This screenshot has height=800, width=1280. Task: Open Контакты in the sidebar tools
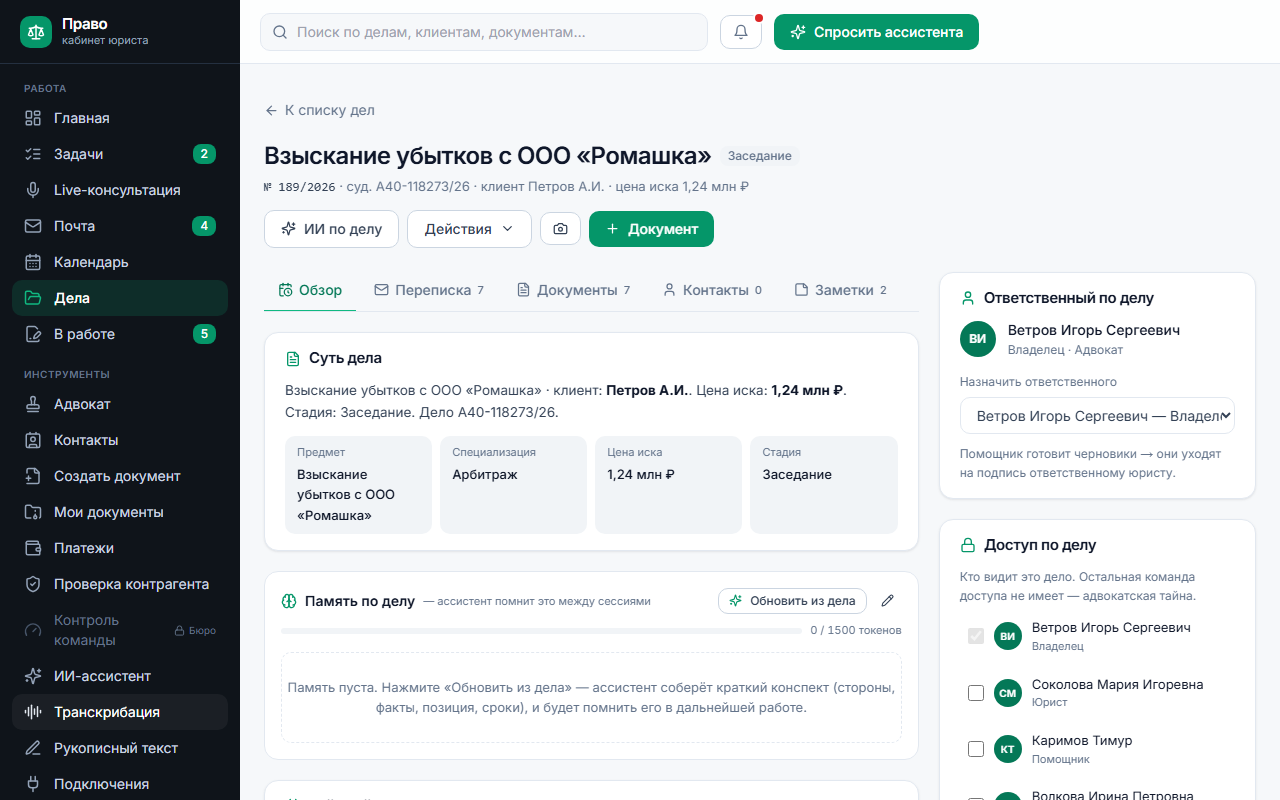(120, 440)
